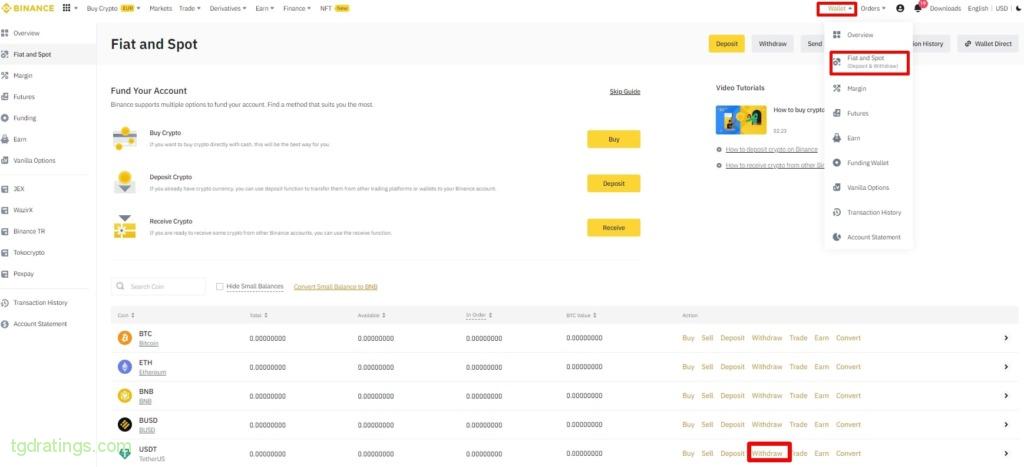Click the Margin sidebar icon
Screen dimensions: 1024x467
(5, 76)
